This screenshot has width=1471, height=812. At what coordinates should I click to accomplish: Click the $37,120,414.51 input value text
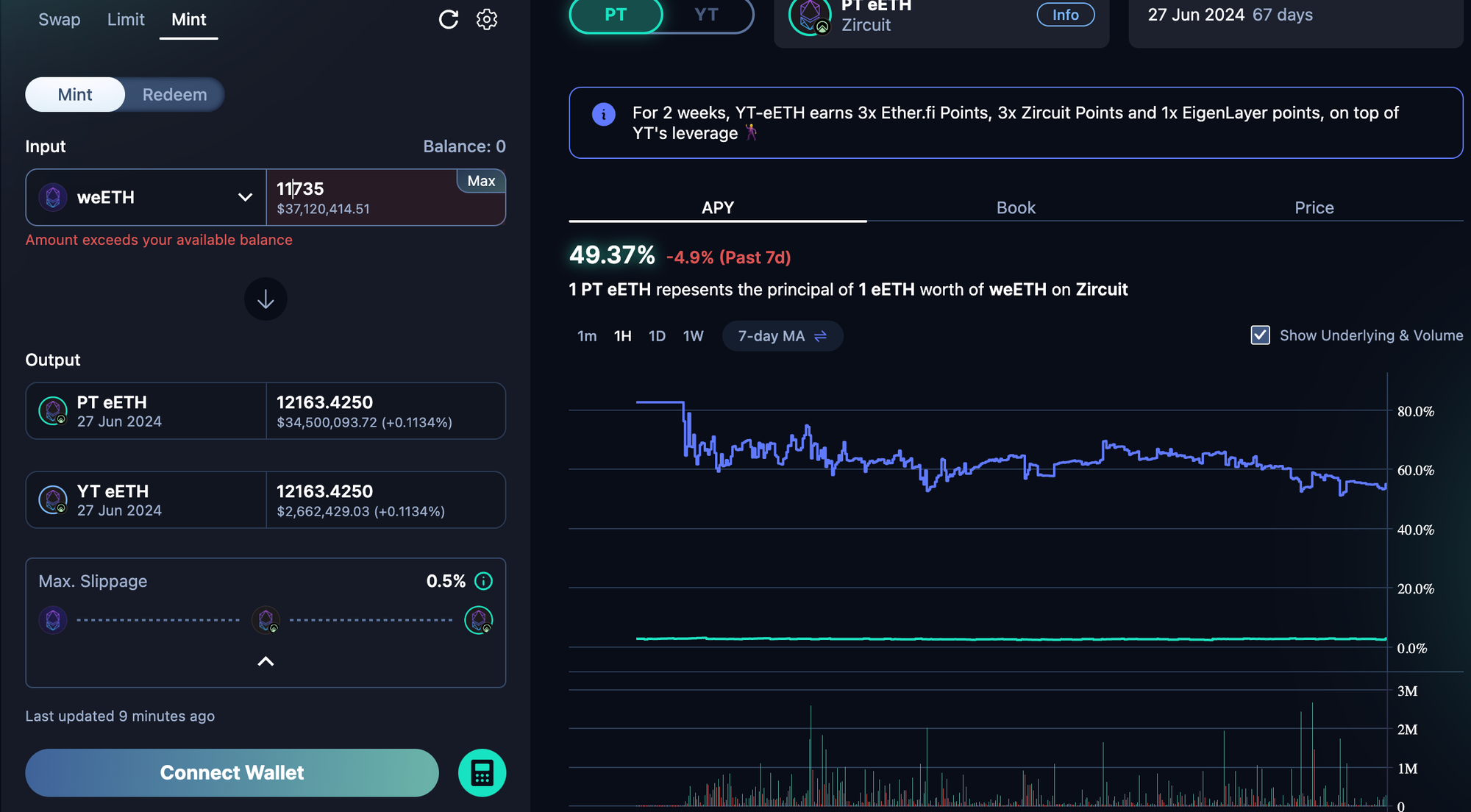pos(323,209)
